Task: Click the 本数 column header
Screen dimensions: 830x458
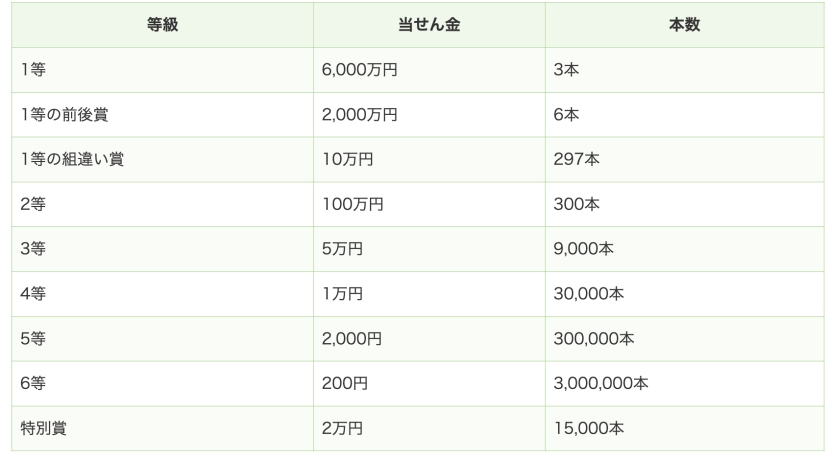Action: pyautogui.click(x=684, y=25)
